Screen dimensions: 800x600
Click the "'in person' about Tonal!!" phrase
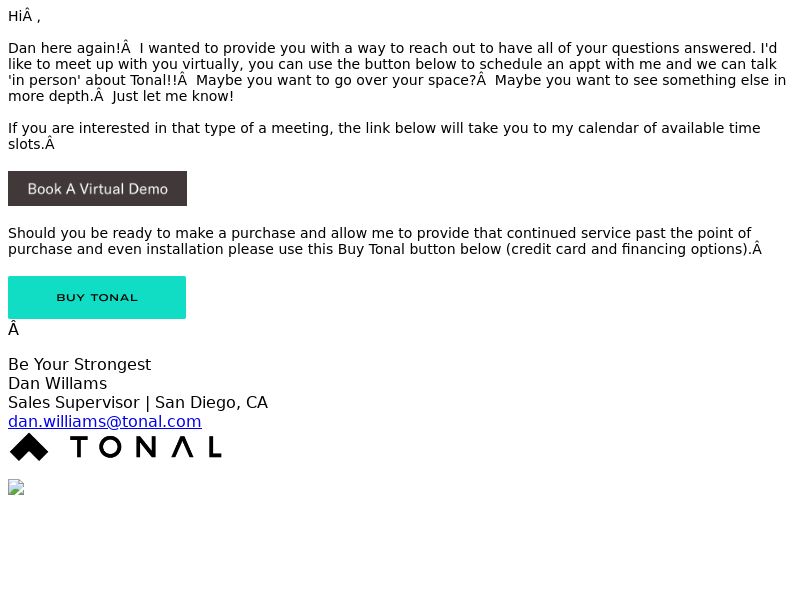(x=93, y=80)
